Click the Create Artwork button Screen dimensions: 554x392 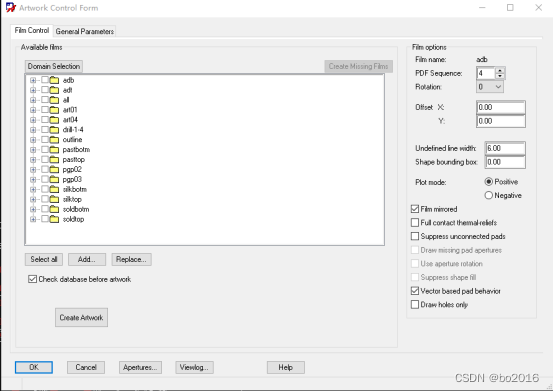pyautogui.click(x=81, y=317)
